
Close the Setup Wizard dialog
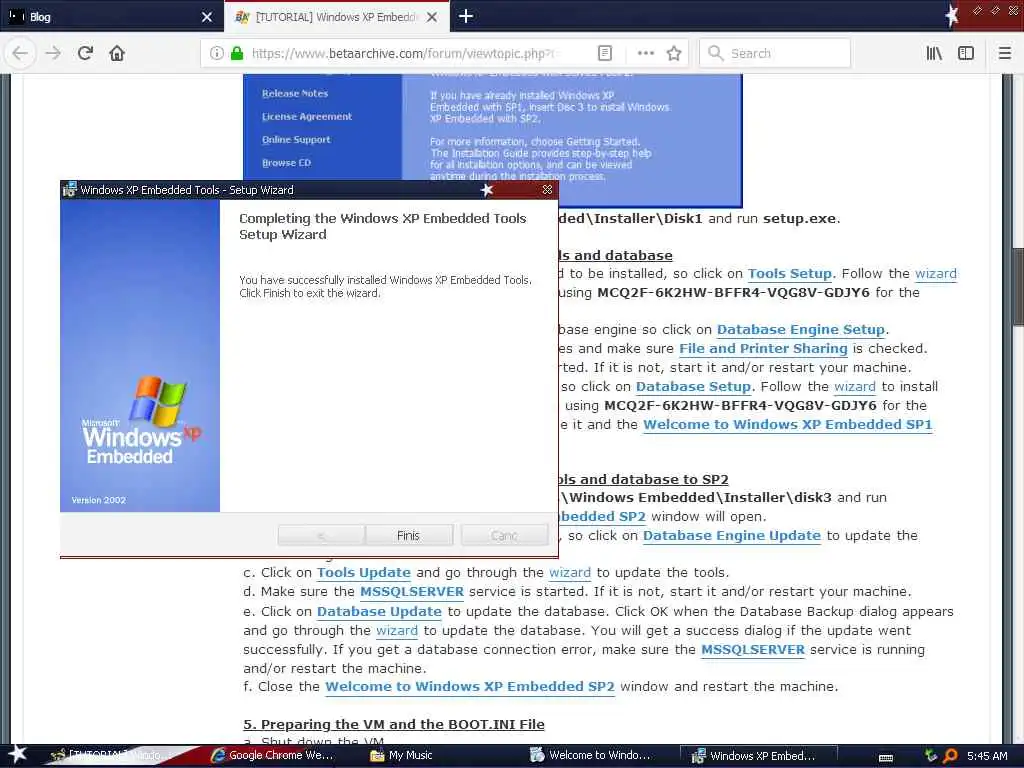547,189
